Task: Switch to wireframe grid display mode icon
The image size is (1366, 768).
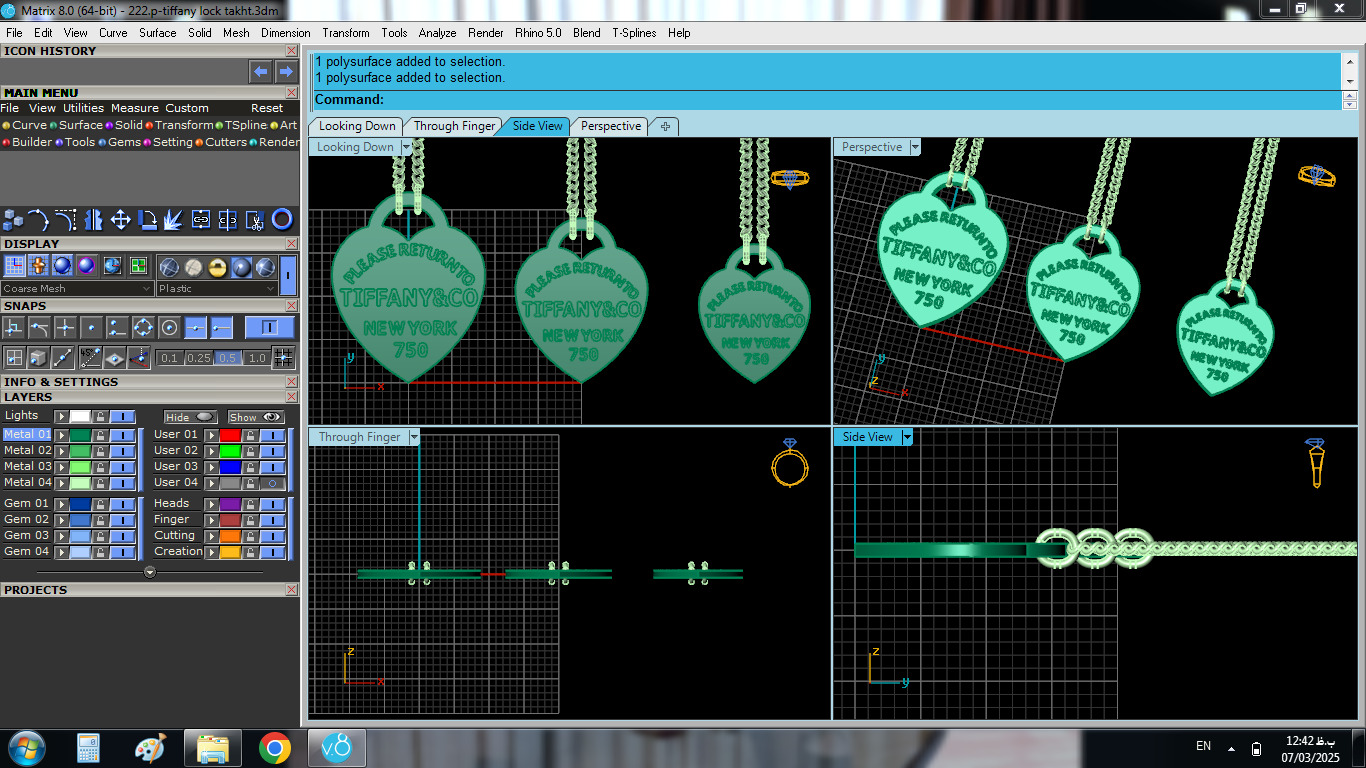Action: click(x=14, y=266)
